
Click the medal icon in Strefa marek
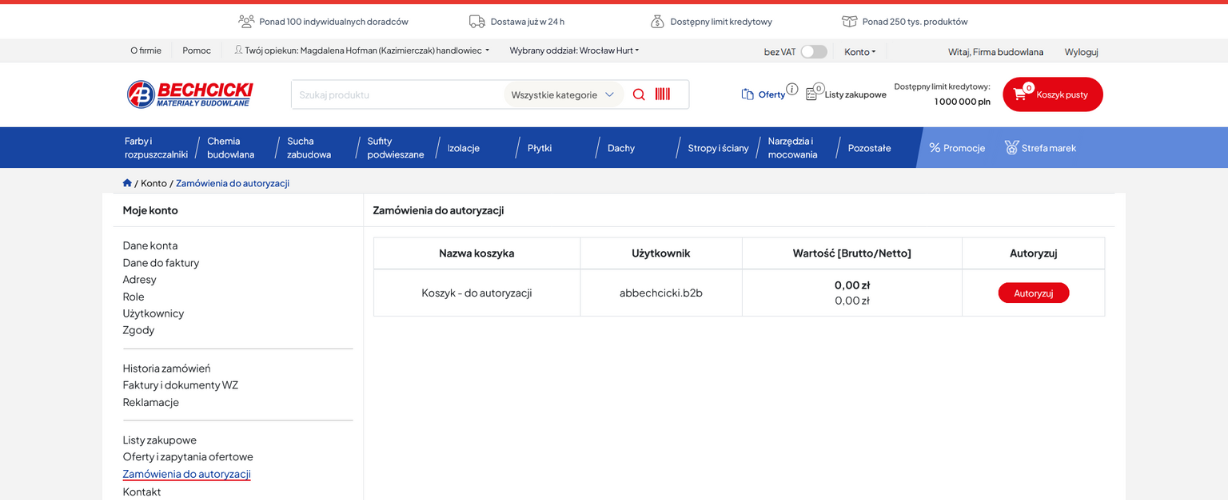[x=1011, y=147]
